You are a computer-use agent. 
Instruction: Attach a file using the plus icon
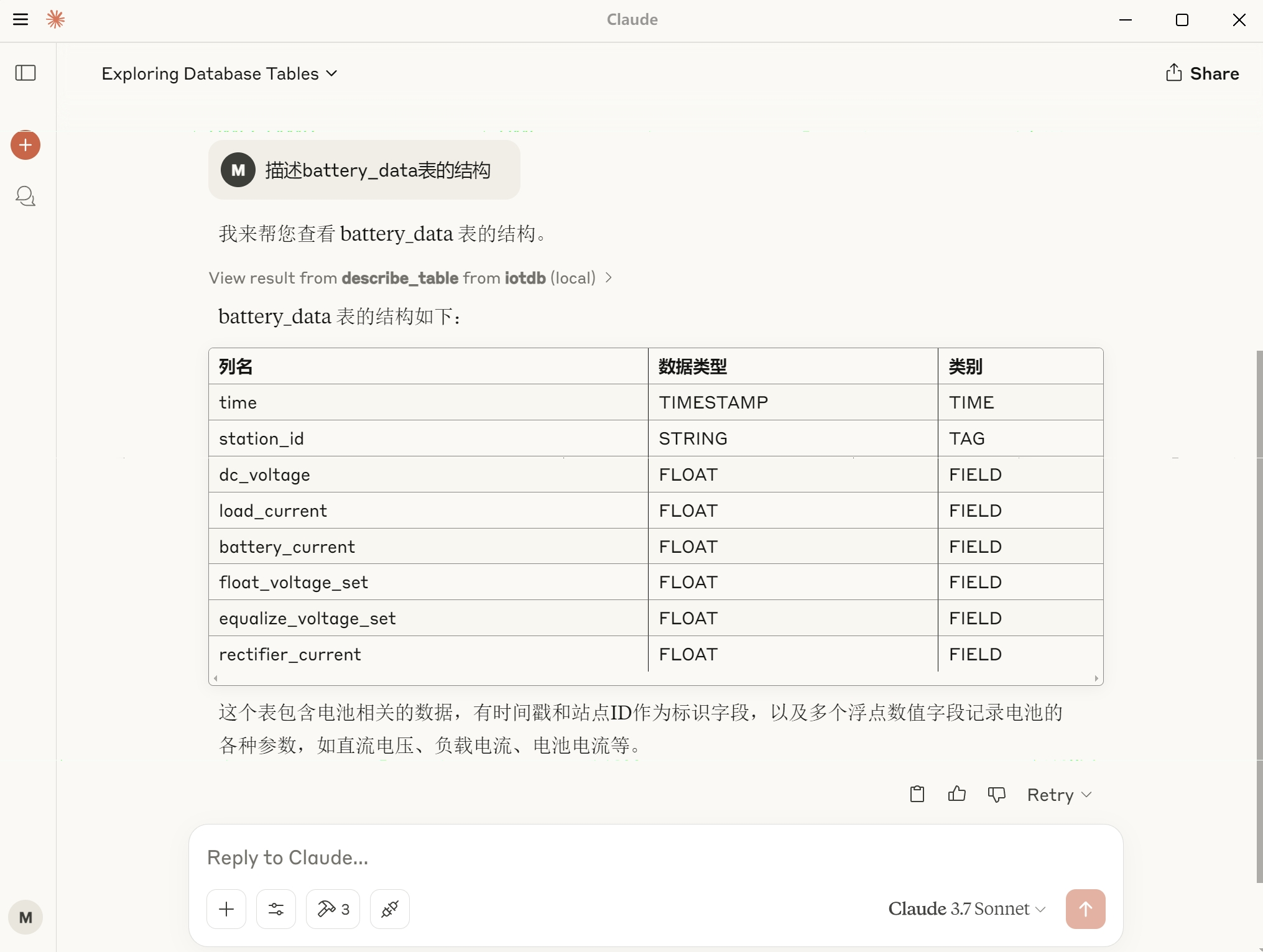pos(226,908)
